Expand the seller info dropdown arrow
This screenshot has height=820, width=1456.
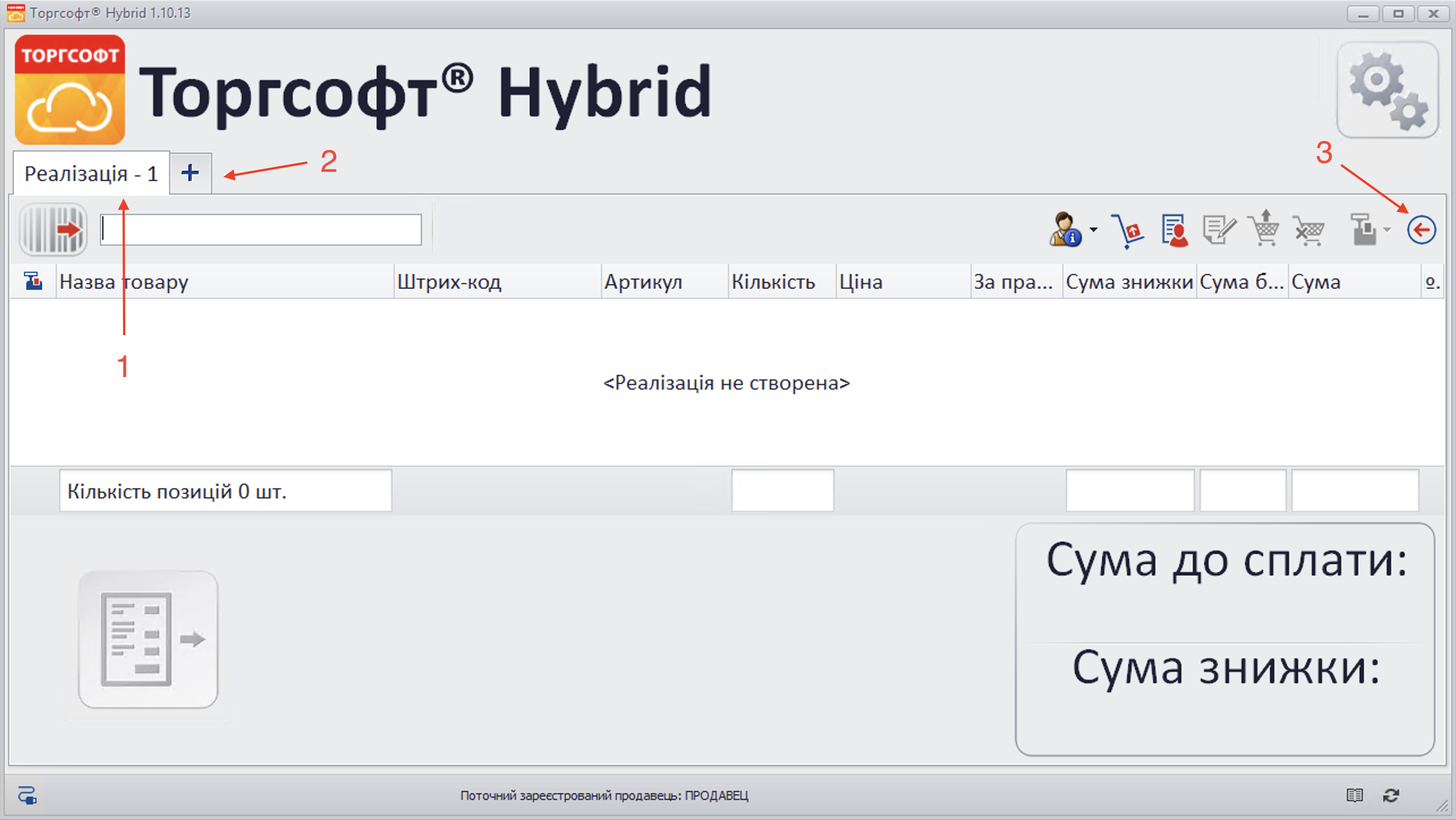[1094, 230]
